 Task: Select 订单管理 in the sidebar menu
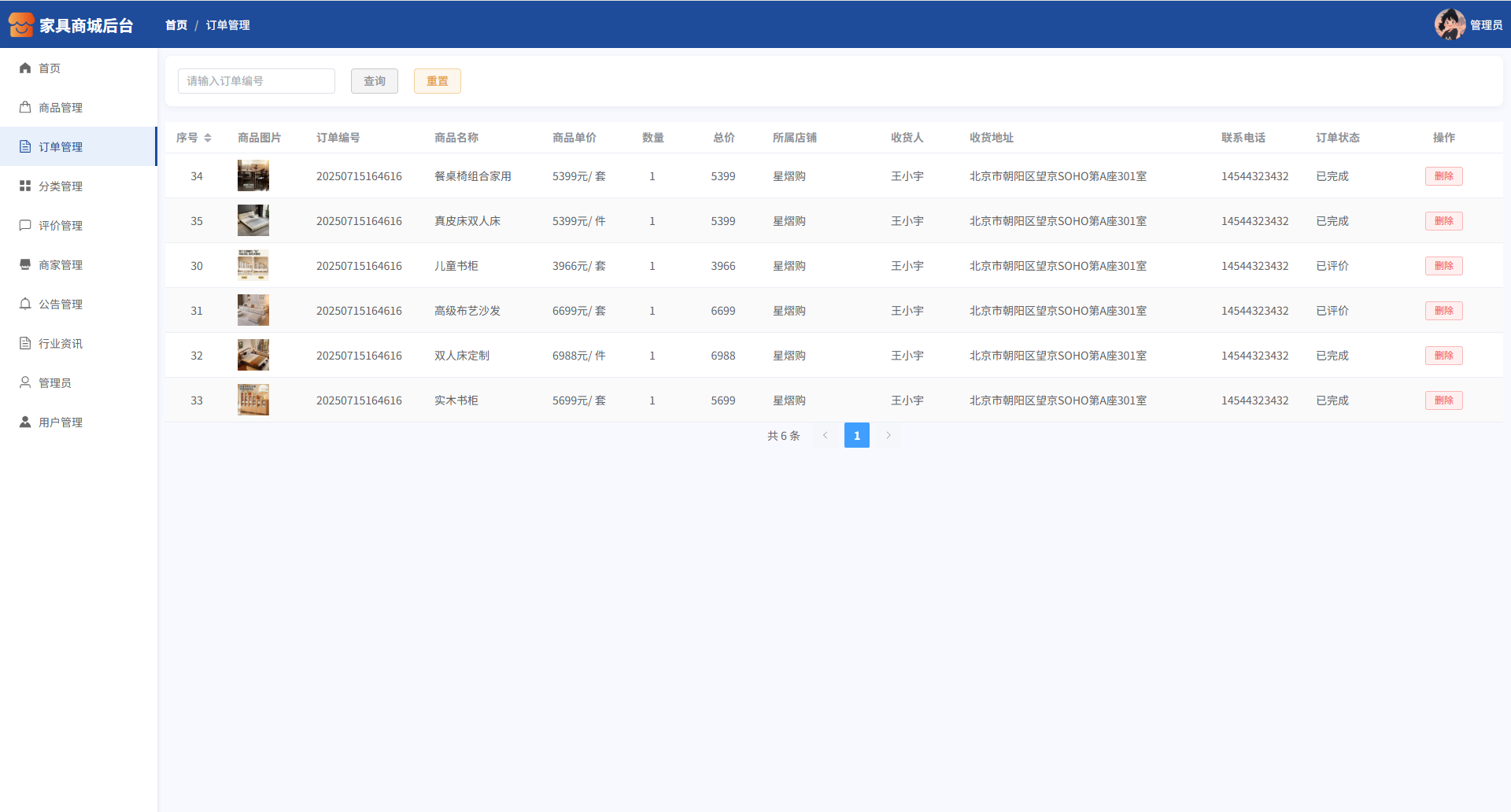pyautogui.click(x=61, y=147)
